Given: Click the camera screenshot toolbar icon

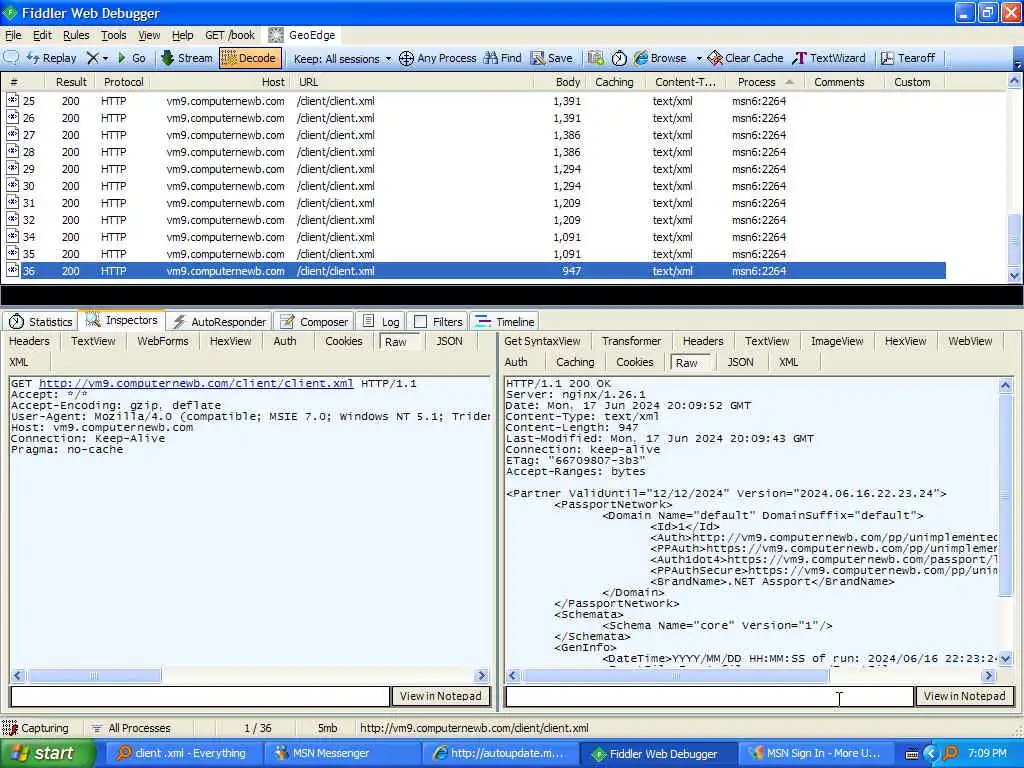Looking at the screenshot, I should point(596,58).
